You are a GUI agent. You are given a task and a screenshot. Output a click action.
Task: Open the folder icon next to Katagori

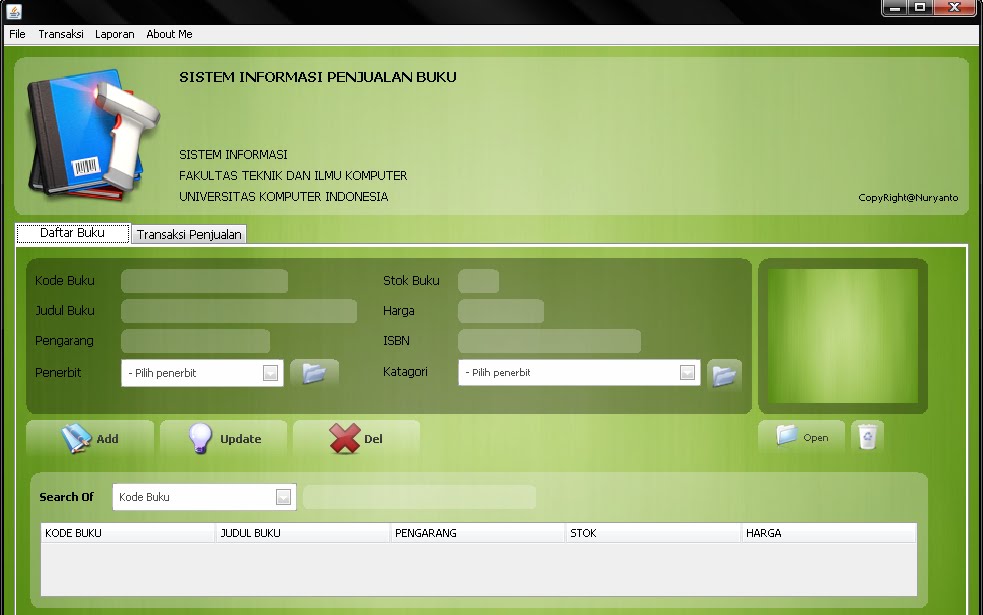724,374
